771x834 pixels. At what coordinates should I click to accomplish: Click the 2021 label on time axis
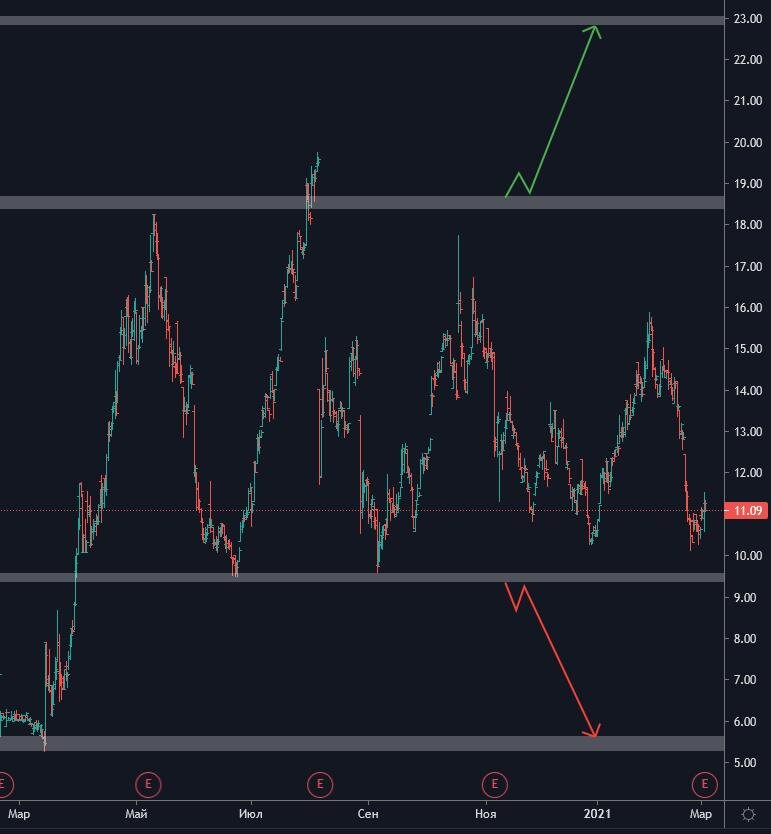(x=597, y=814)
